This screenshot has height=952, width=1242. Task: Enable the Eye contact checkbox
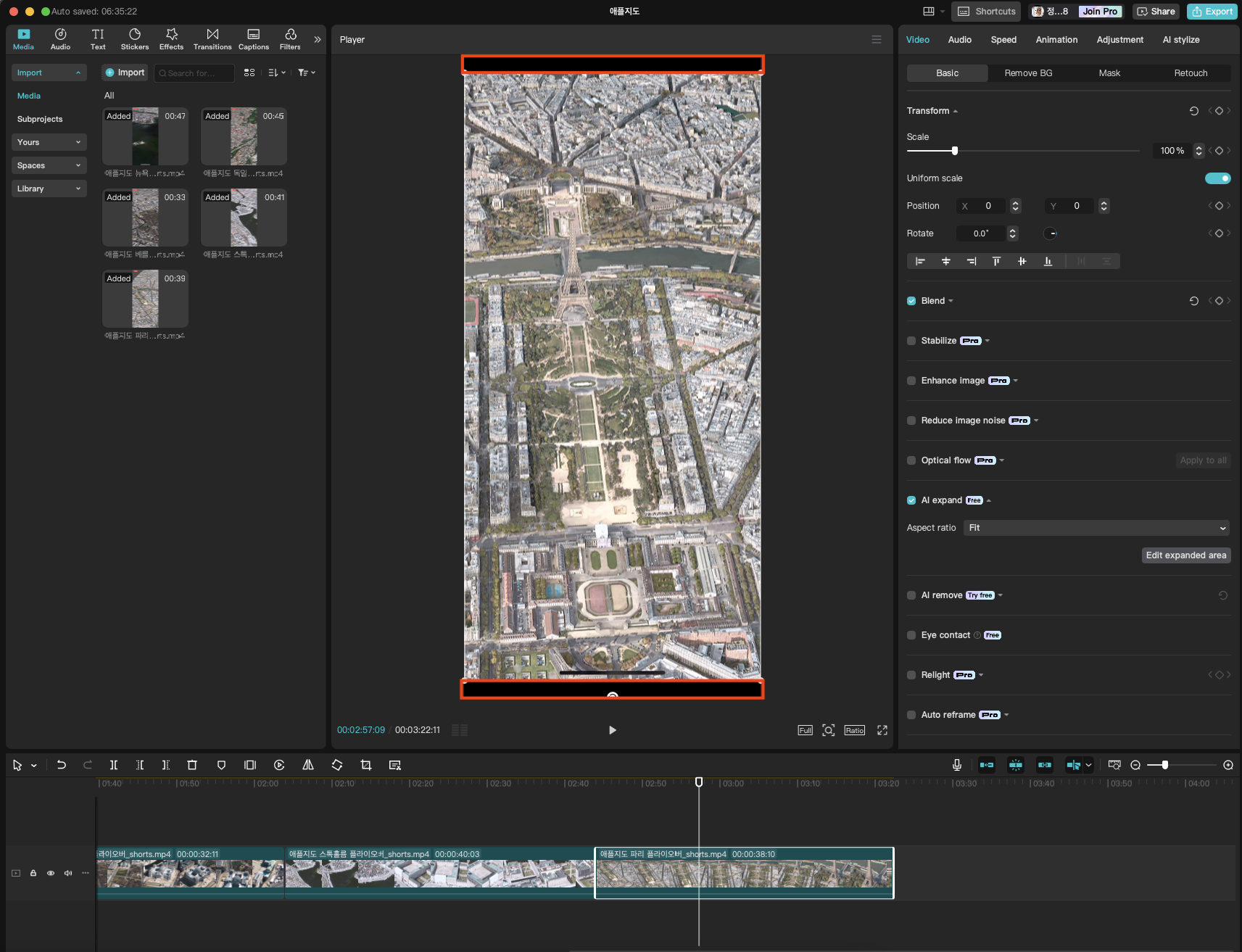tap(911, 635)
